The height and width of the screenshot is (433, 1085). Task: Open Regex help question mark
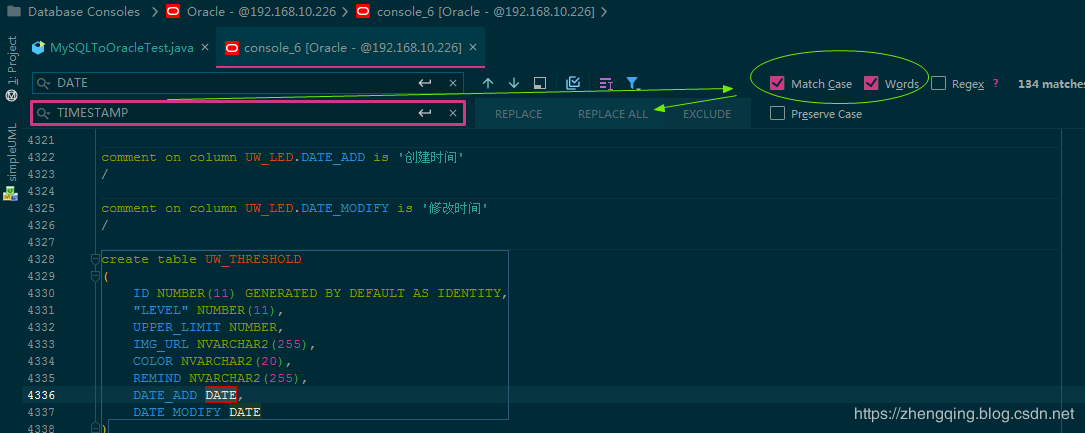pos(995,84)
